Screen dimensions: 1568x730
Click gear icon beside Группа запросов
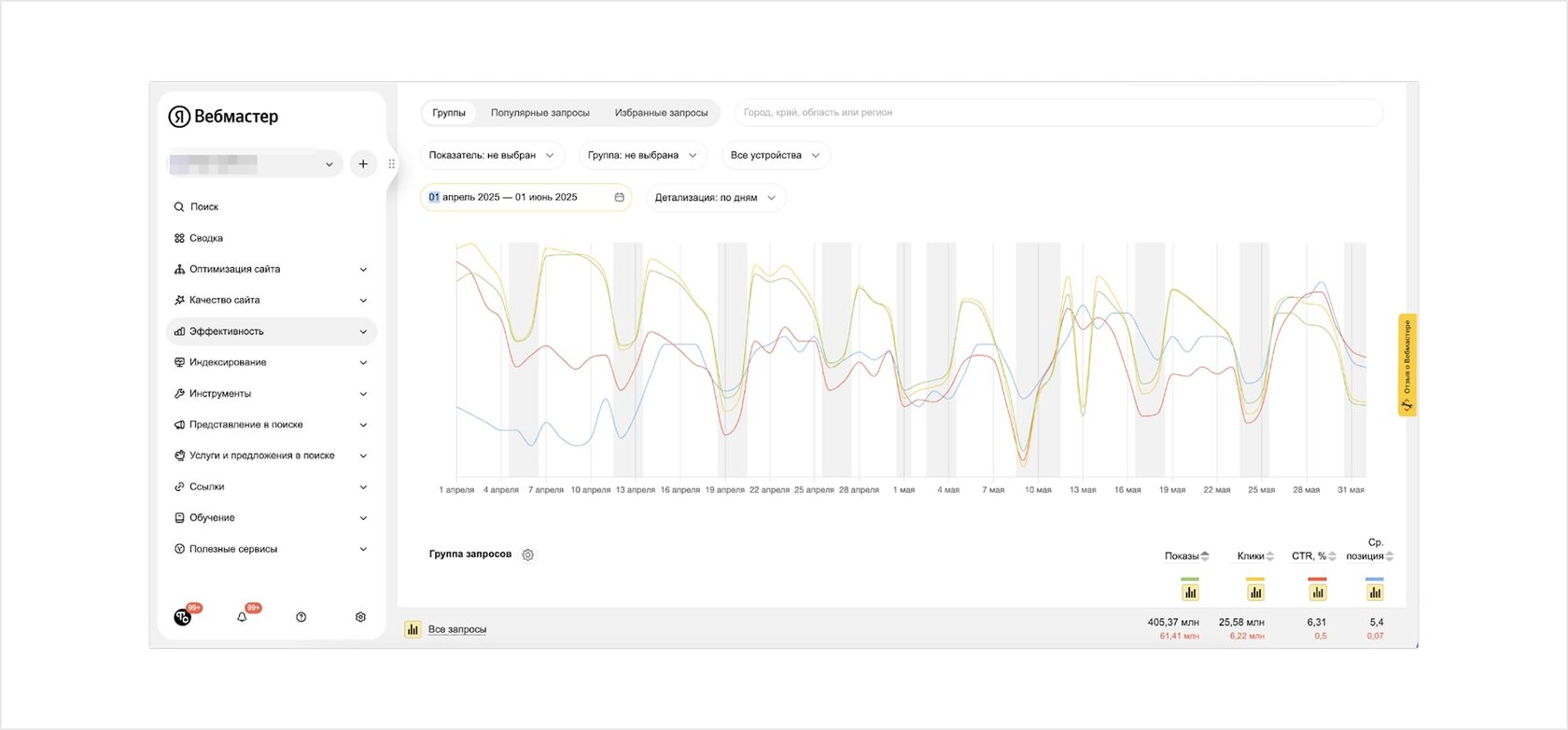[x=528, y=555]
